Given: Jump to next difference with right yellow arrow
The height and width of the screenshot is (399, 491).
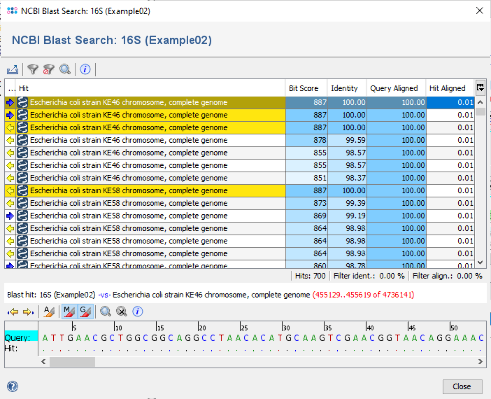Looking at the screenshot, I should pyautogui.click(x=28, y=312).
